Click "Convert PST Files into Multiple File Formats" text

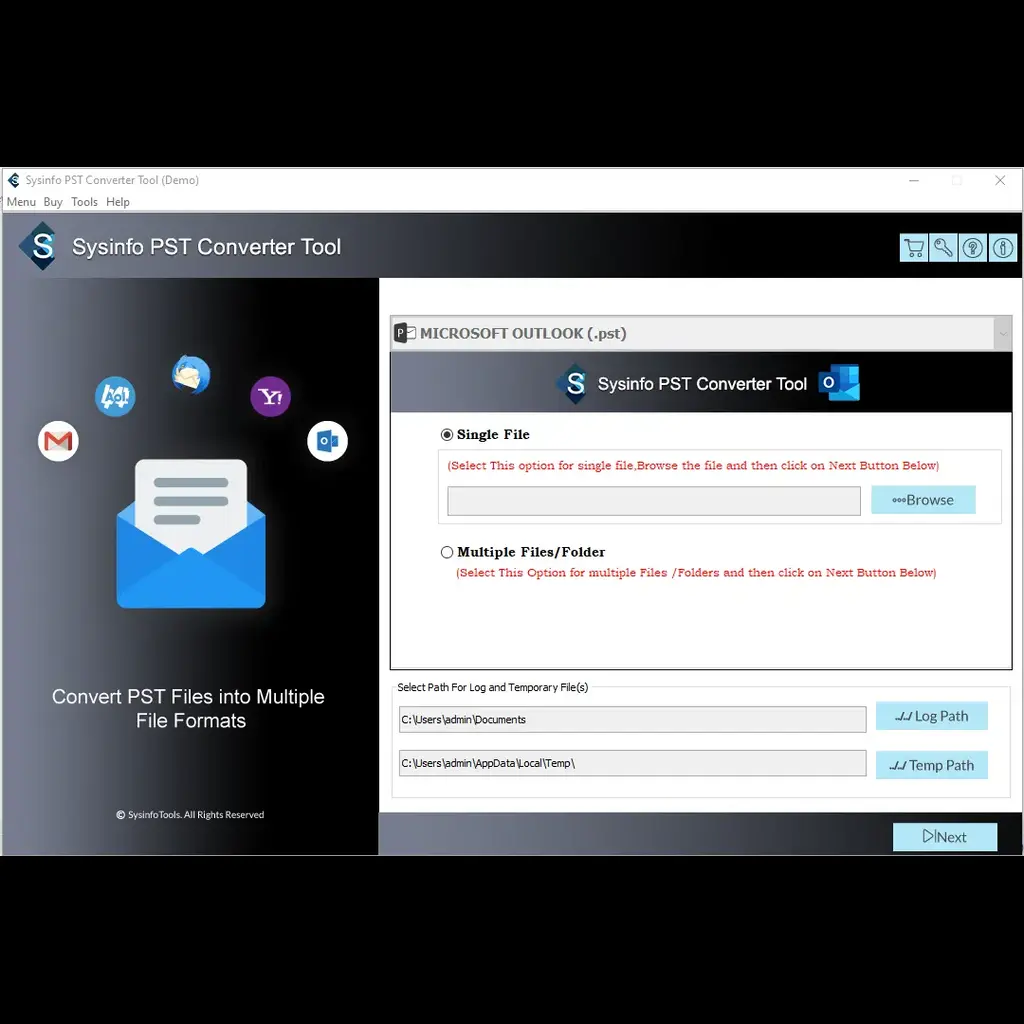click(x=188, y=709)
